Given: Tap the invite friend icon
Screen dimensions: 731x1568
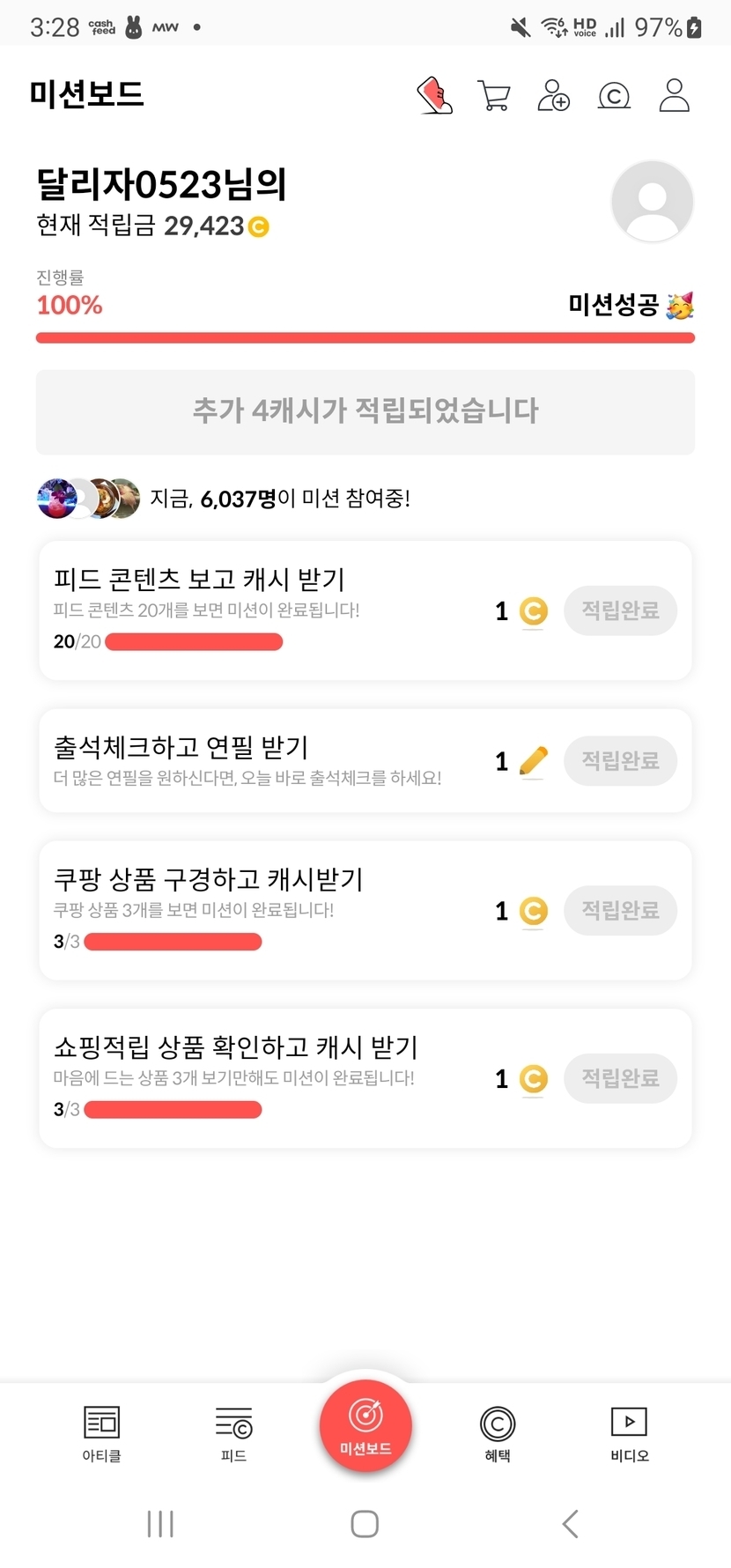Looking at the screenshot, I should tap(553, 95).
